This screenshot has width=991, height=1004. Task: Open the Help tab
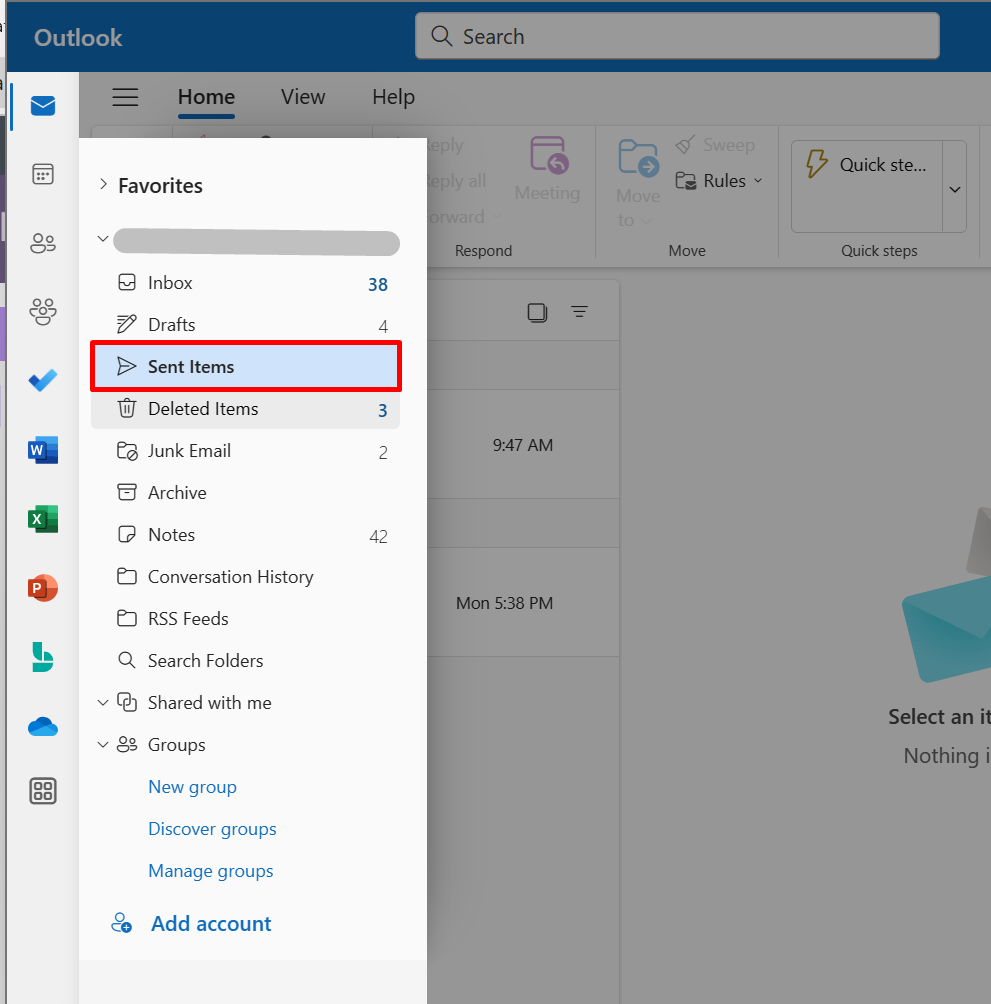pos(393,97)
